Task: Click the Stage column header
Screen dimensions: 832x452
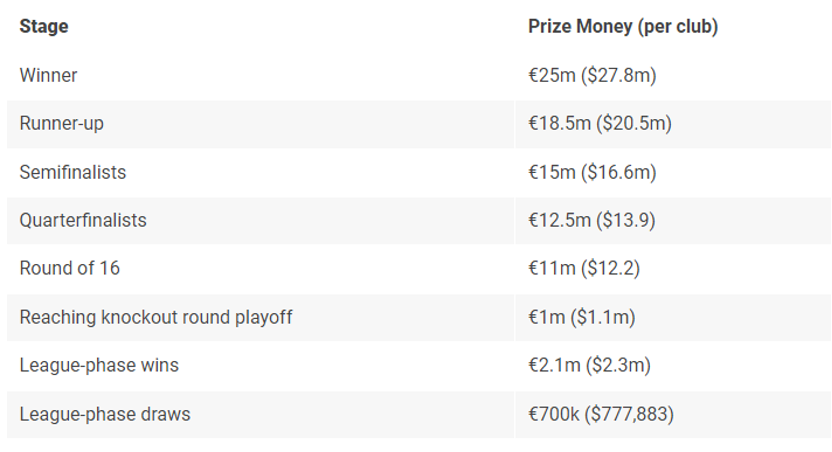Action: [x=44, y=27]
